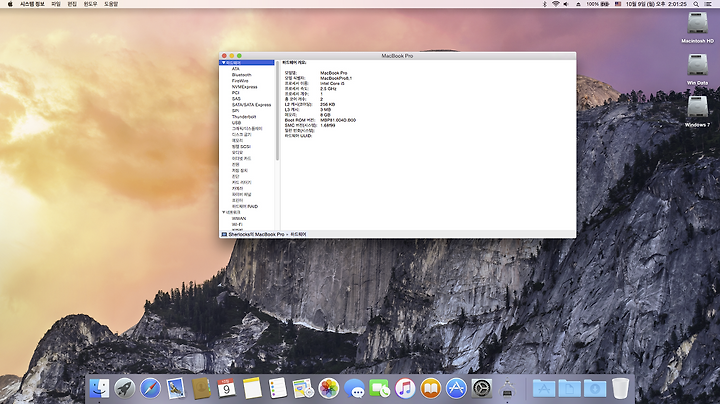The width and height of the screenshot is (720, 404).
Task: Click System Information chip icon in Dock
Action: (507, 388)
